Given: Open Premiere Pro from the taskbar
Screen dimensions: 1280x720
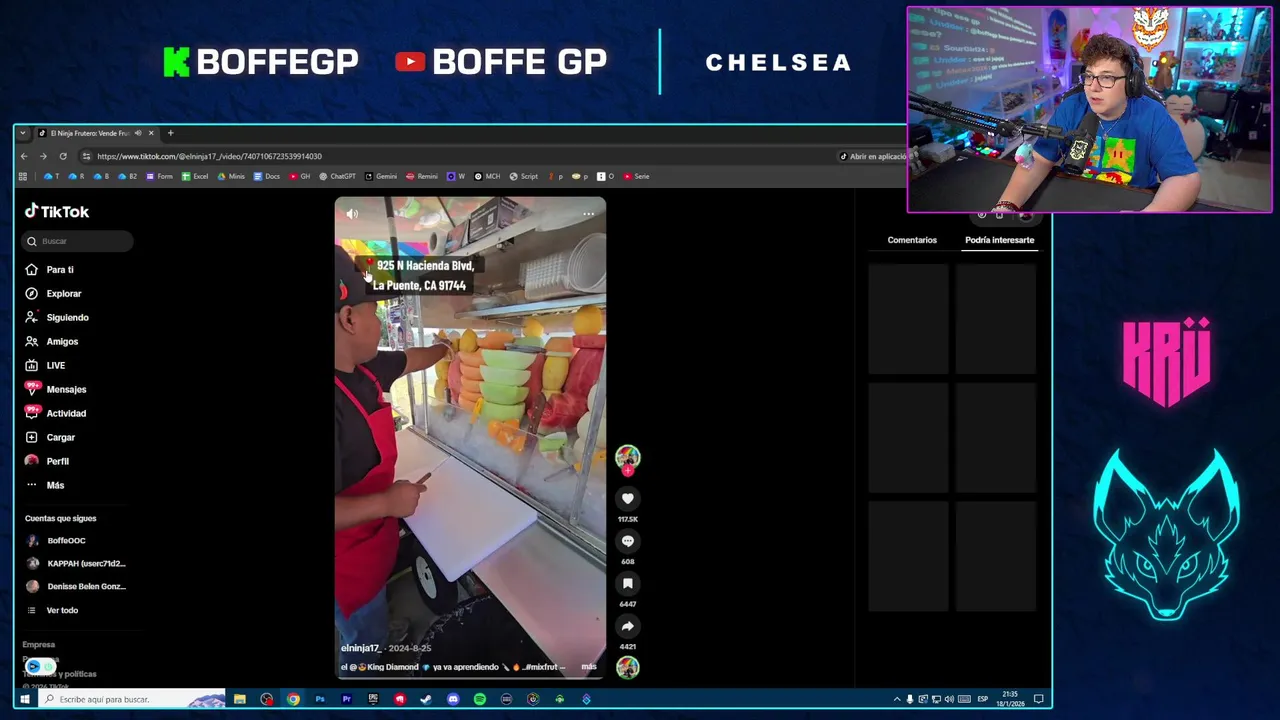Looking at the screenshot, I should pyautogui.click(x=347, y=699).
